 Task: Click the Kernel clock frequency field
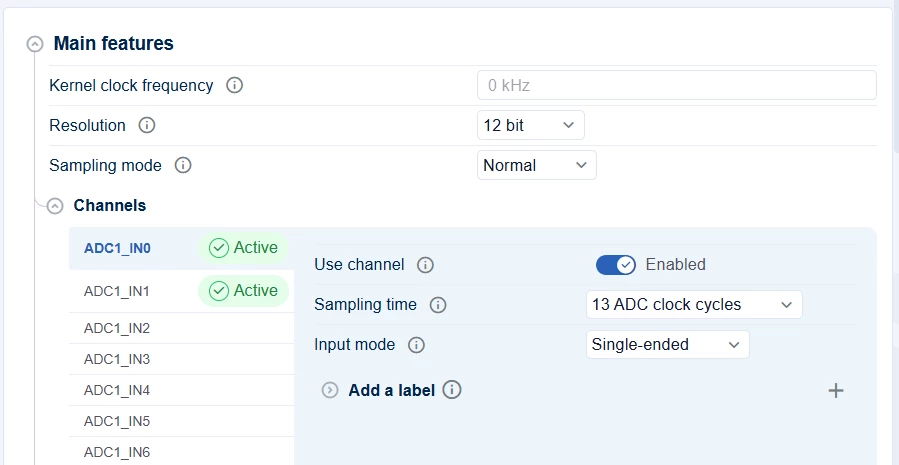coord(677,85)
